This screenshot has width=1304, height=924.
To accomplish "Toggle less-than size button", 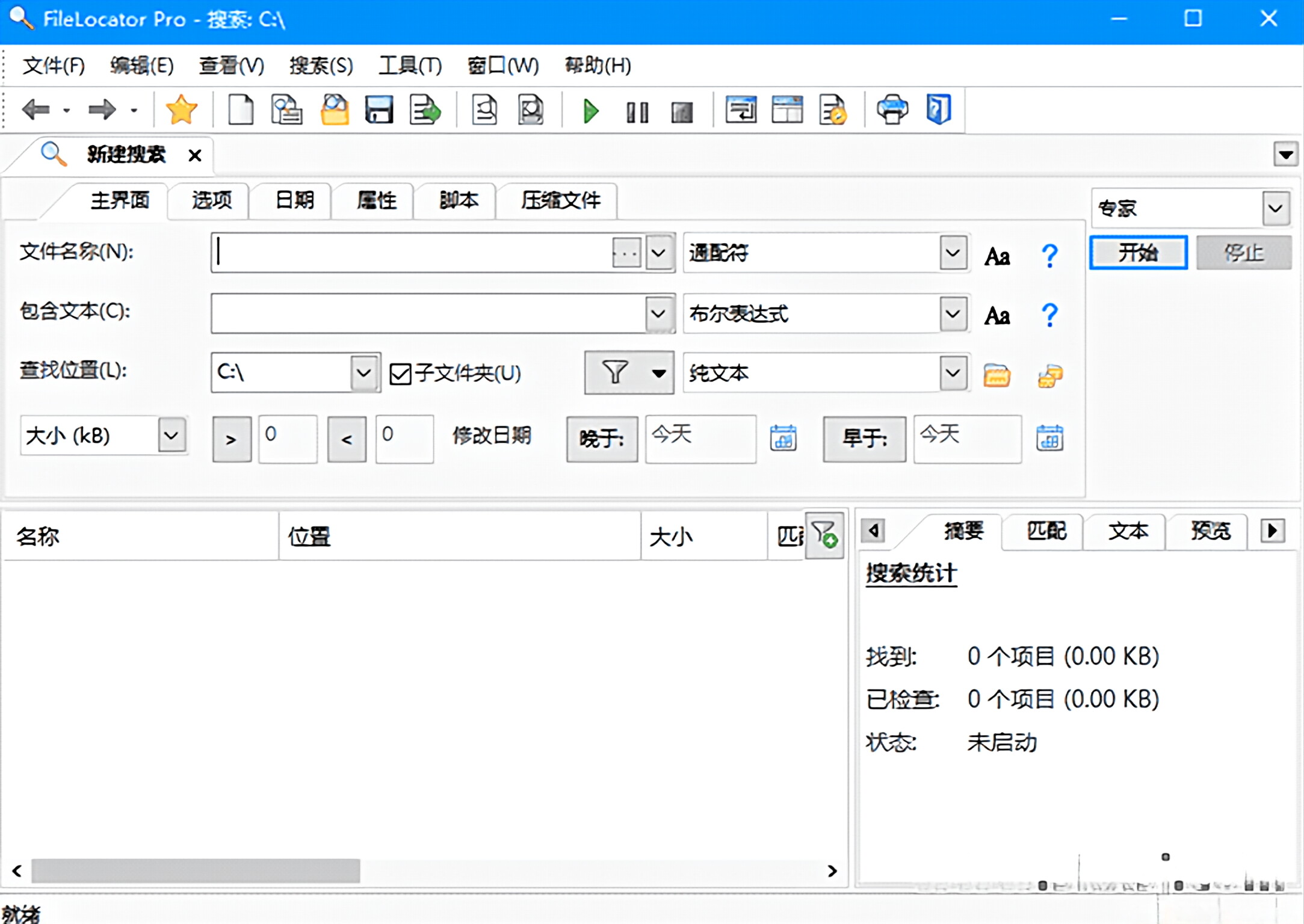I will click(x=347, y=440).
